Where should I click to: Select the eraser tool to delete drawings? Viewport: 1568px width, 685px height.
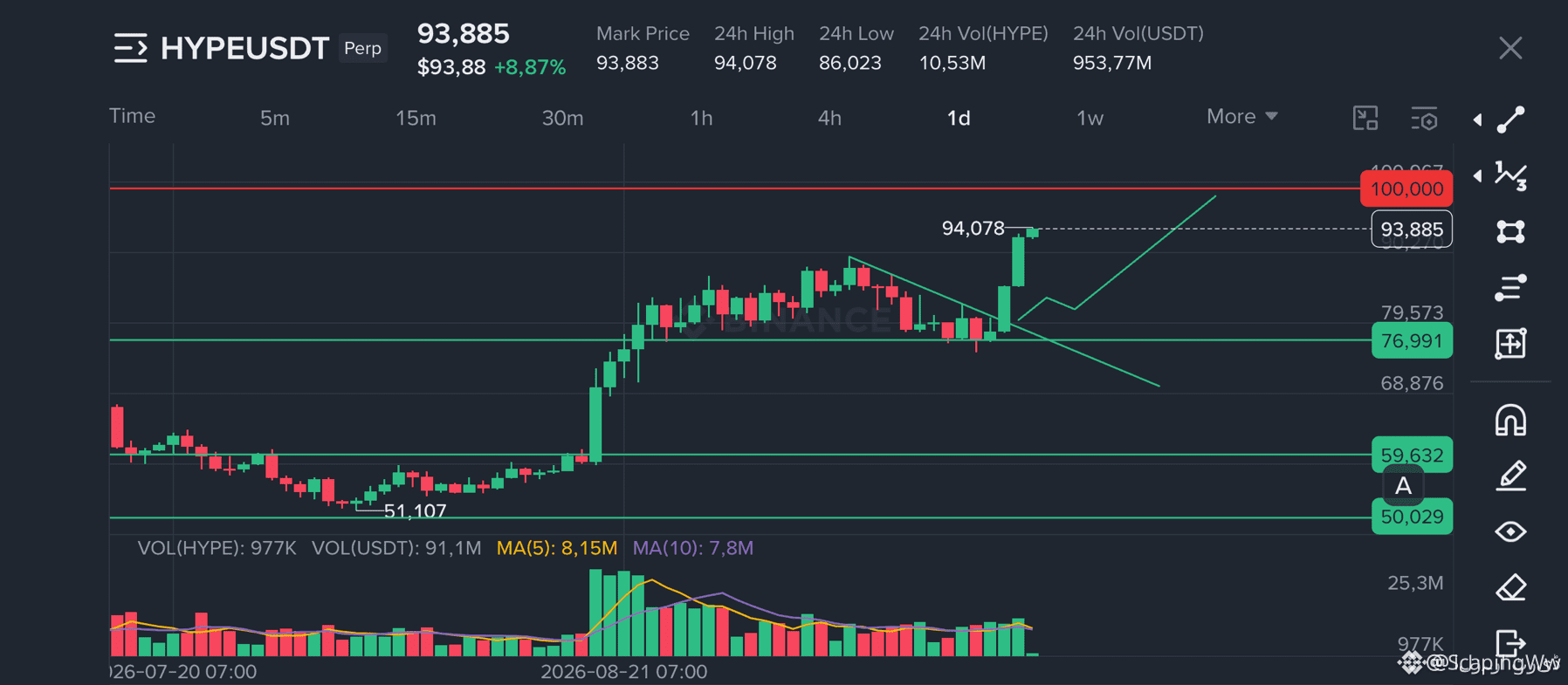click(x=1510, y=587)
